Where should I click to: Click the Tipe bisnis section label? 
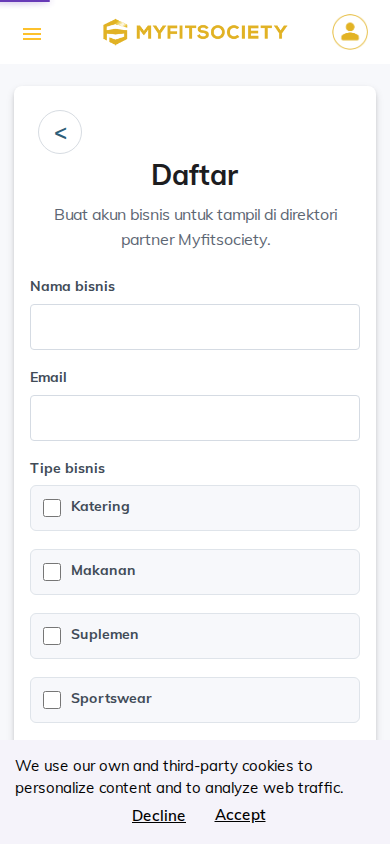pyautogui.click(x=68, y=468)
